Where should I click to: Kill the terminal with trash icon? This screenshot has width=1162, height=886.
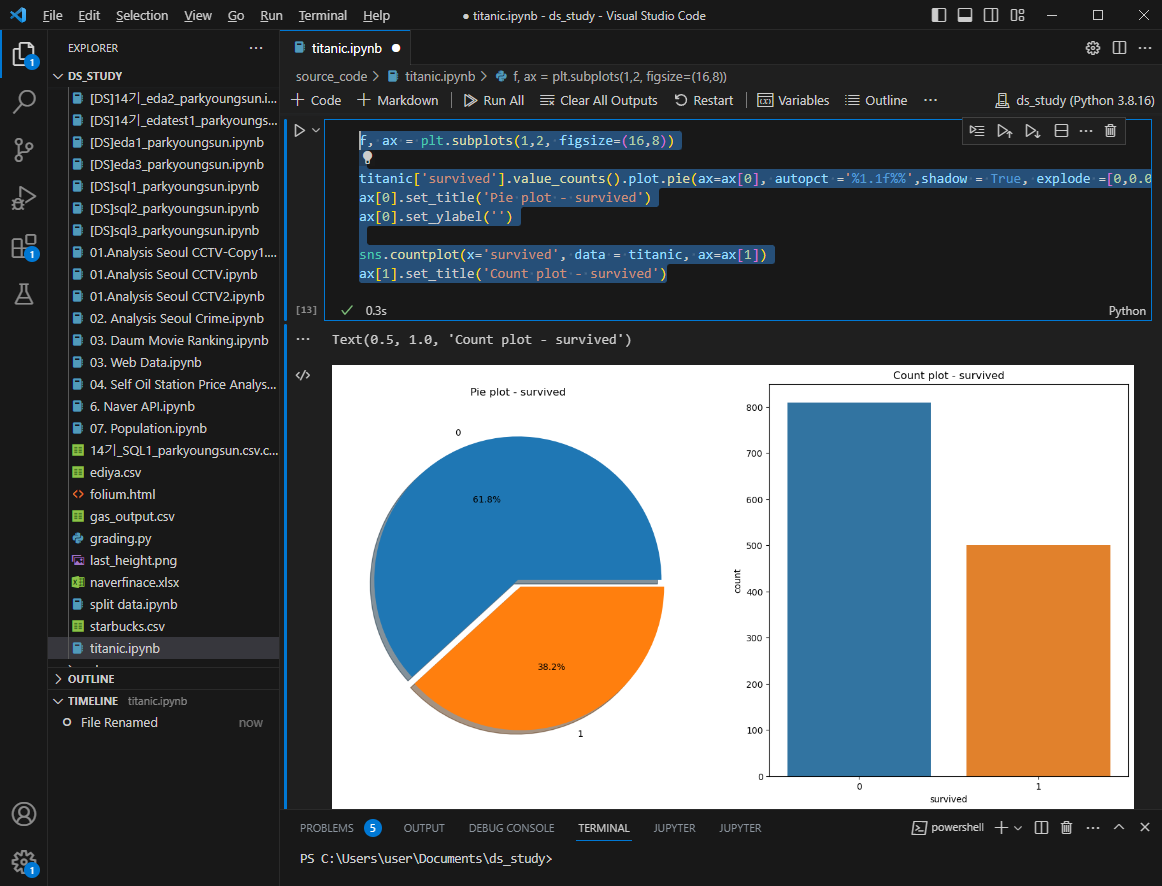point(1066,827)
